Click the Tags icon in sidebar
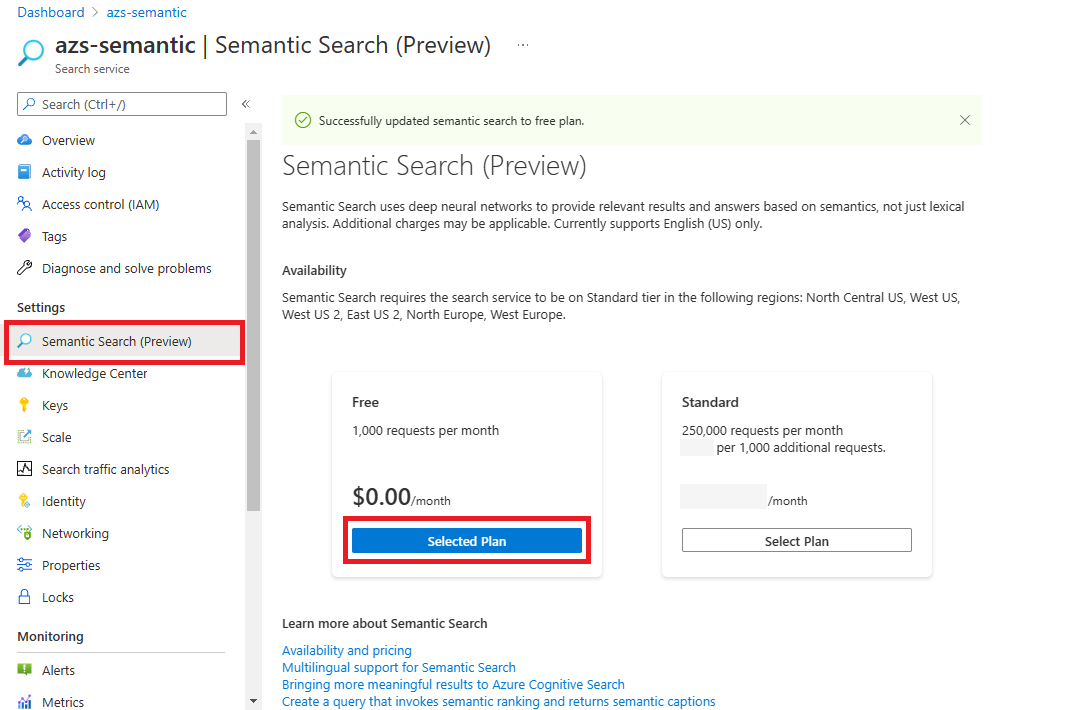This screenshot has height=710, width=1070. (x=25, y=237)
